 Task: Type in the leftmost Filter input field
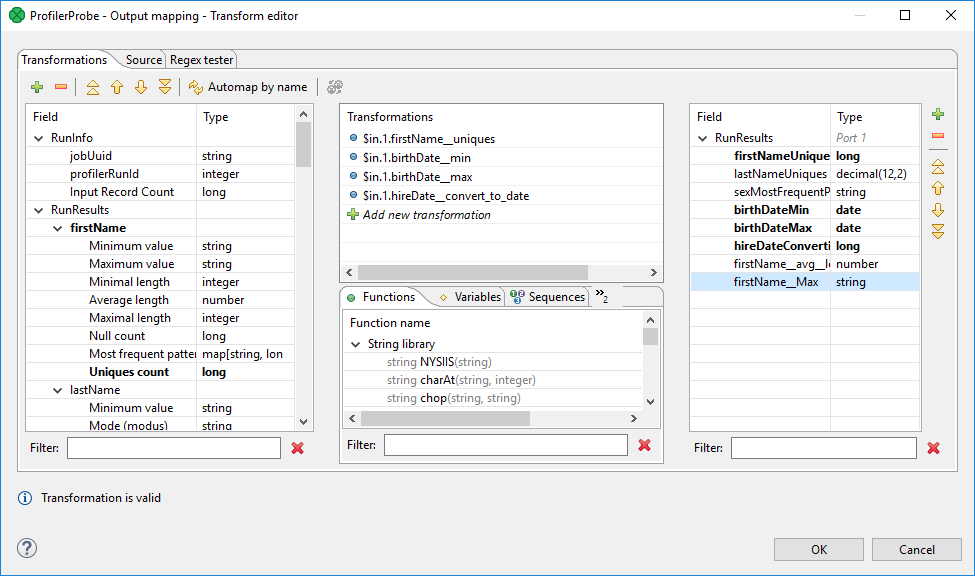click(x=172, y=447)
